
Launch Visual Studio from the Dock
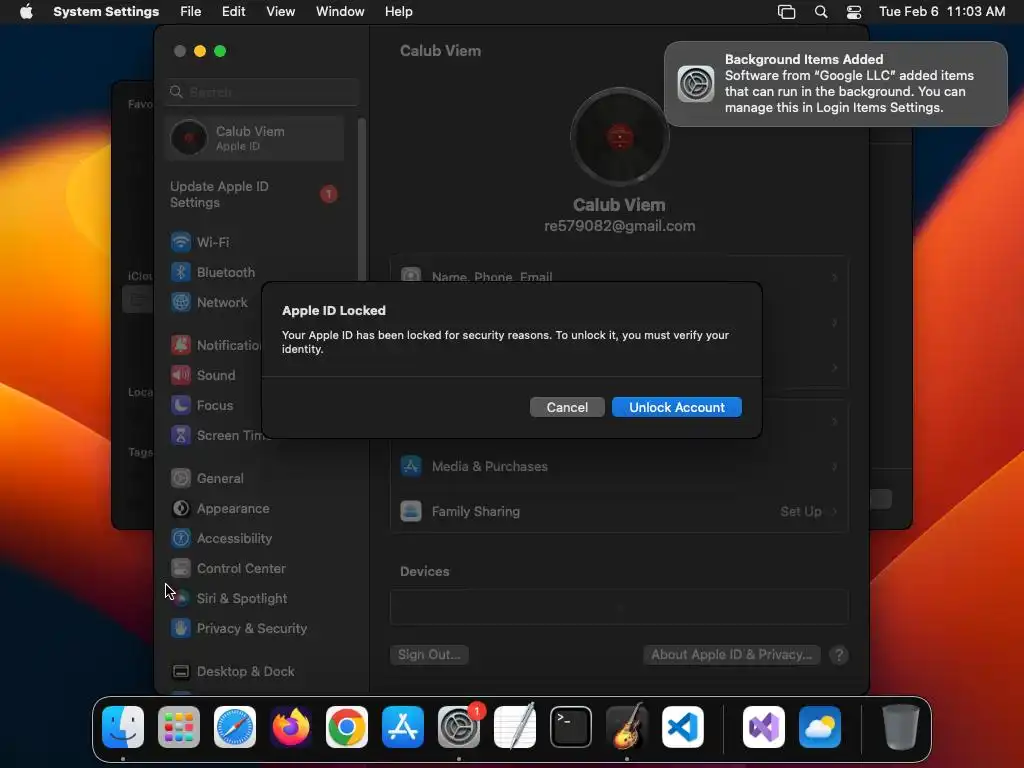point(764,727)
